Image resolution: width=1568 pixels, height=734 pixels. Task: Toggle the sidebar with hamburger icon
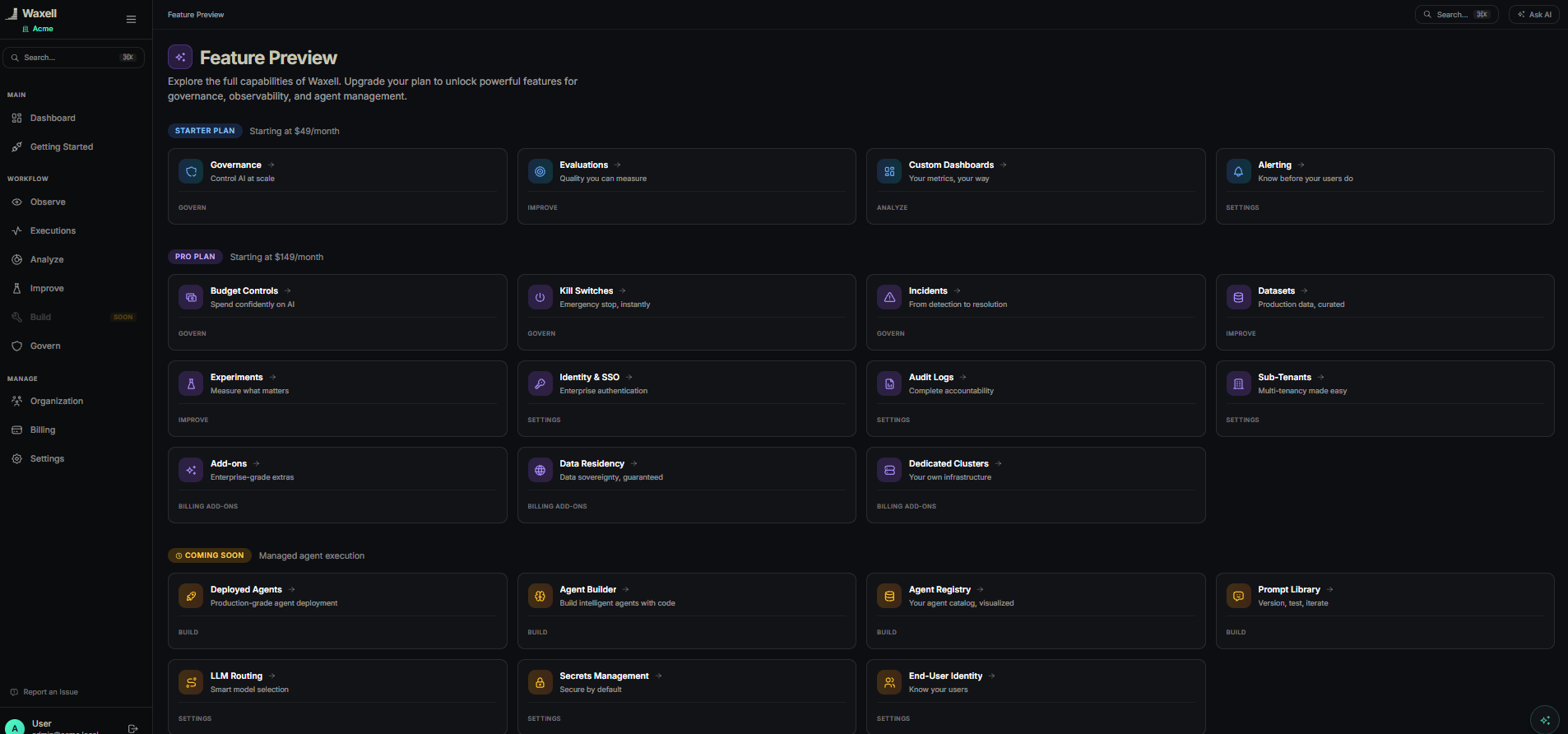pos(131,19)
